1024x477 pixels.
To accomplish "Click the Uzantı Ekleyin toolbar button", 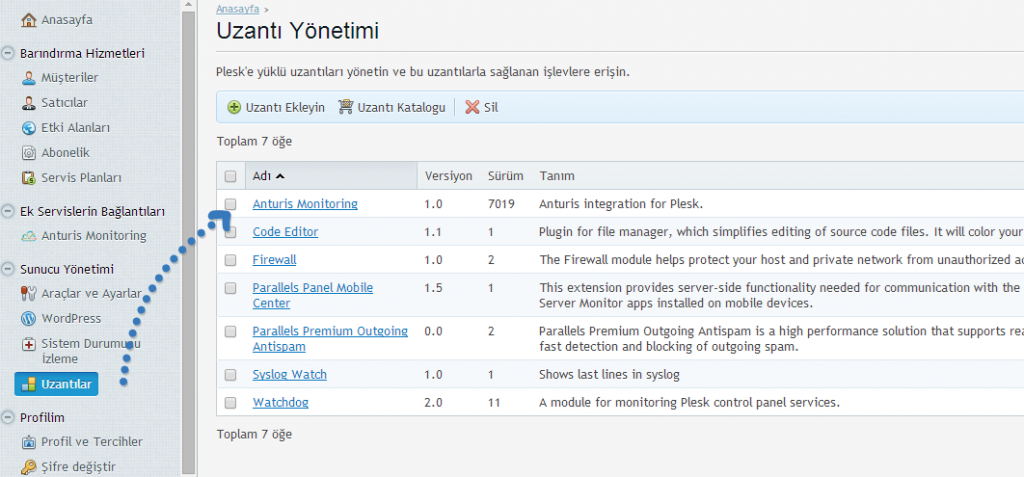I will (276, 108).
